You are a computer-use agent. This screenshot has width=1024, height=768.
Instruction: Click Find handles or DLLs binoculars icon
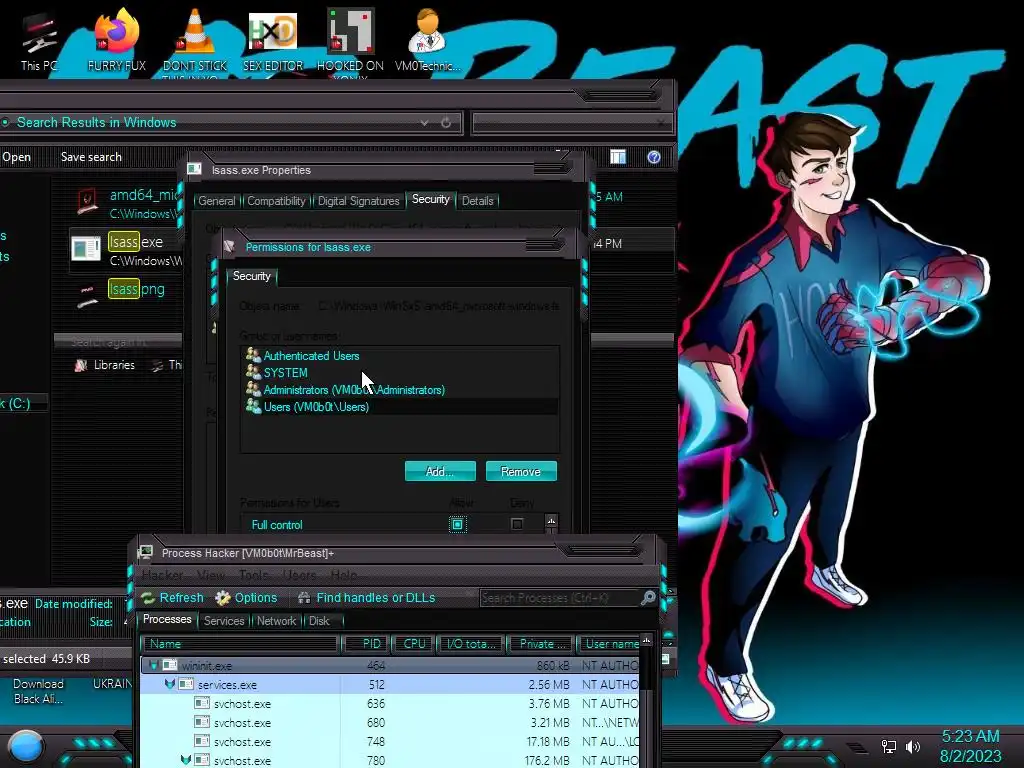[304, 598]
